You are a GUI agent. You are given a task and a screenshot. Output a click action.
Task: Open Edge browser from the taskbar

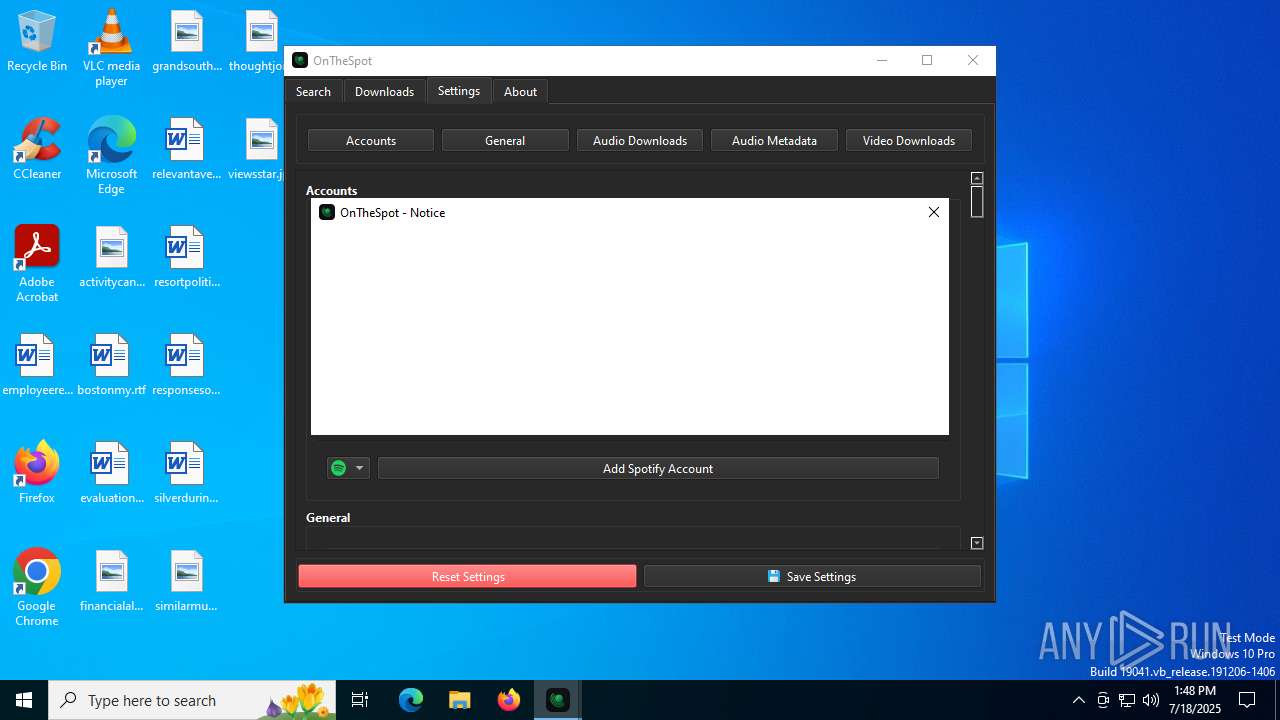coord(411,700)
